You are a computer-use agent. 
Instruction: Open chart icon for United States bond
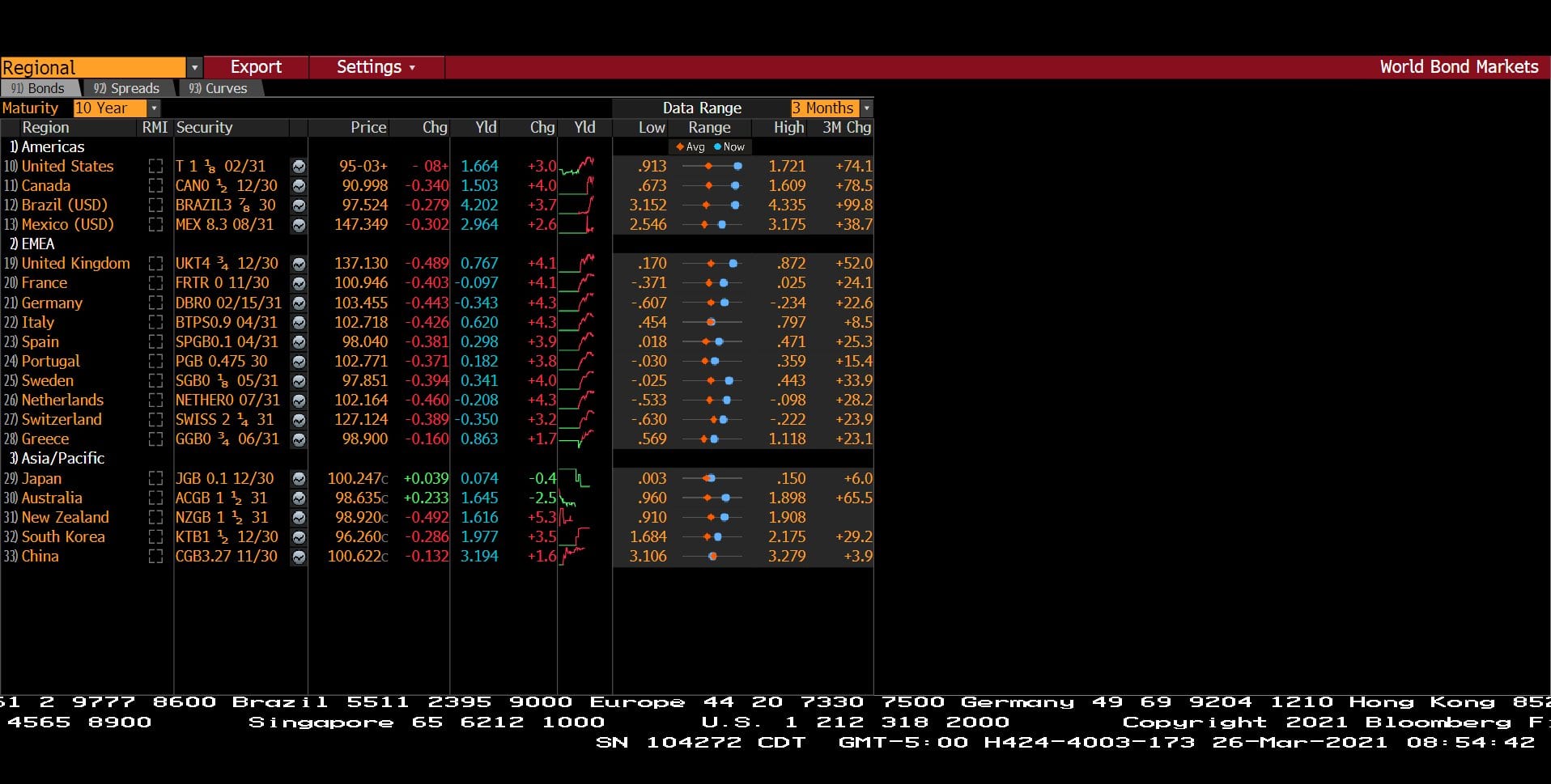299,166
